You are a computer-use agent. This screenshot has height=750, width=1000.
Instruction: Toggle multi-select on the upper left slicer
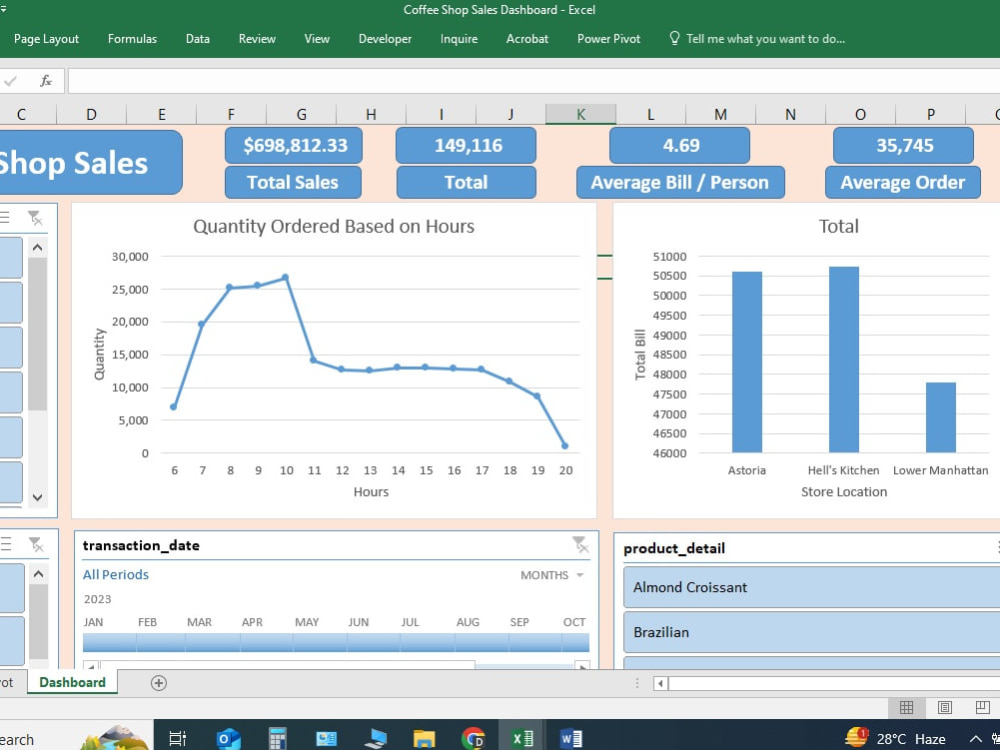point(5,219)
